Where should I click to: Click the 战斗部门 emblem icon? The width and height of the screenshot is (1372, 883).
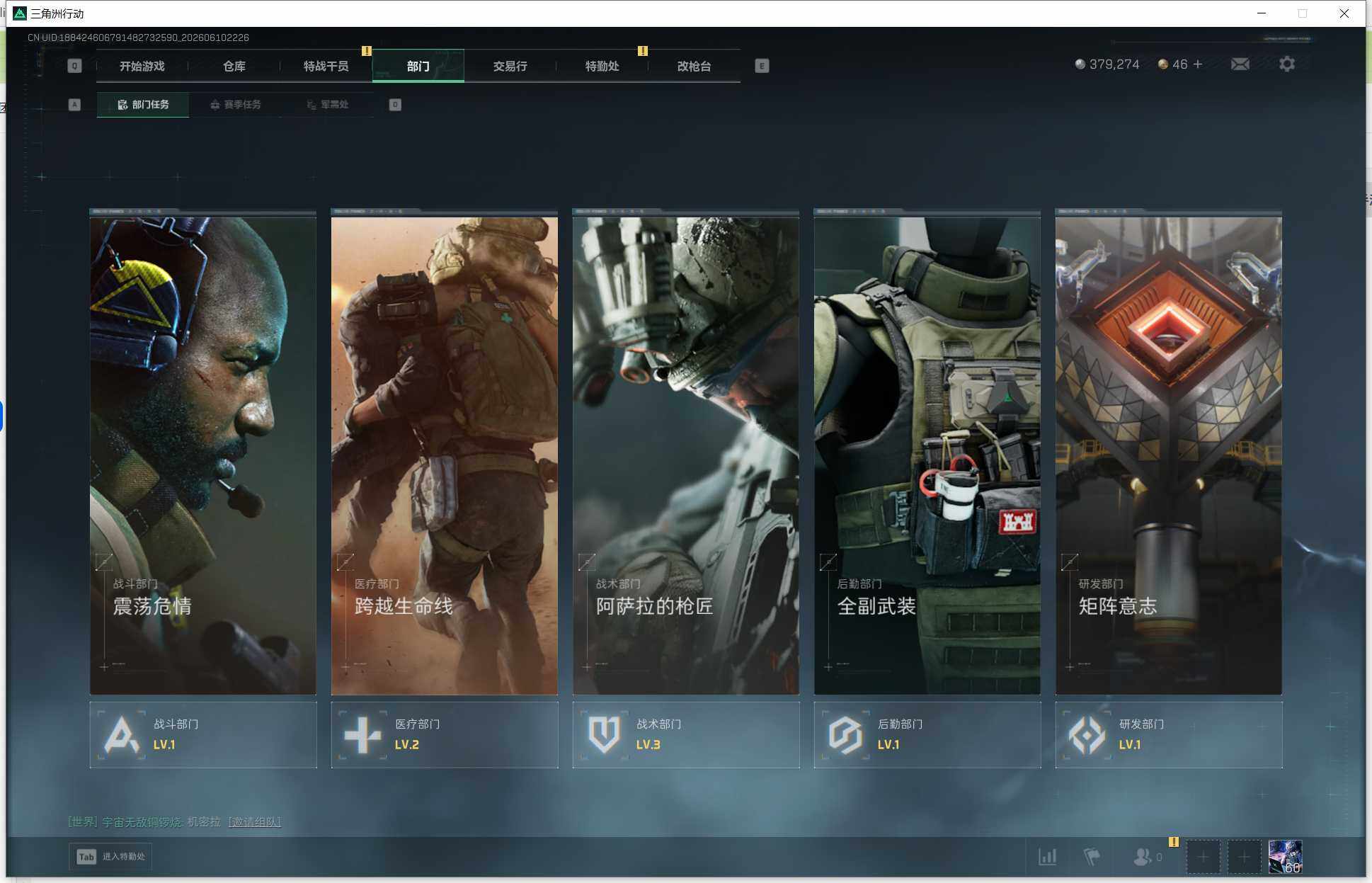click(122, 735)
